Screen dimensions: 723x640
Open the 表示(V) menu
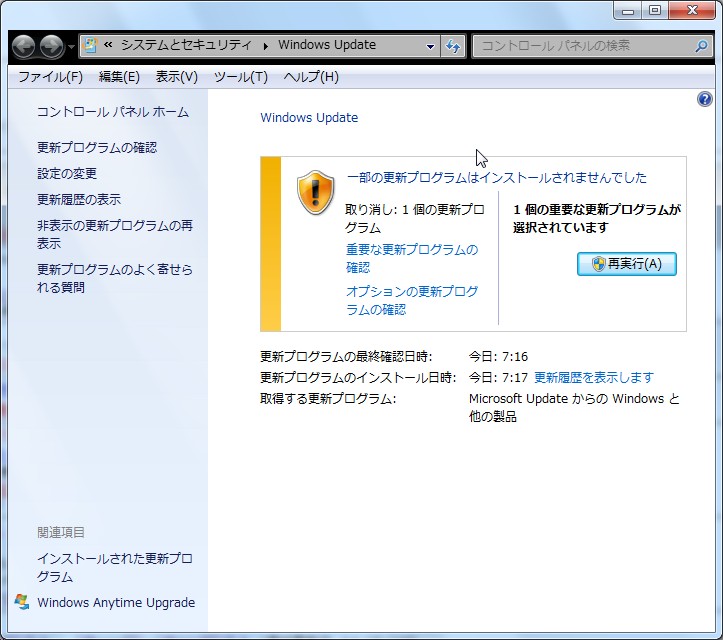[177, 77]
